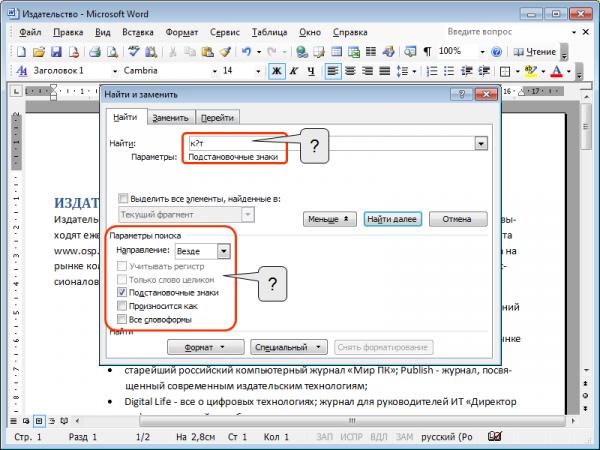Click the Найти далее button

point(392,219)
